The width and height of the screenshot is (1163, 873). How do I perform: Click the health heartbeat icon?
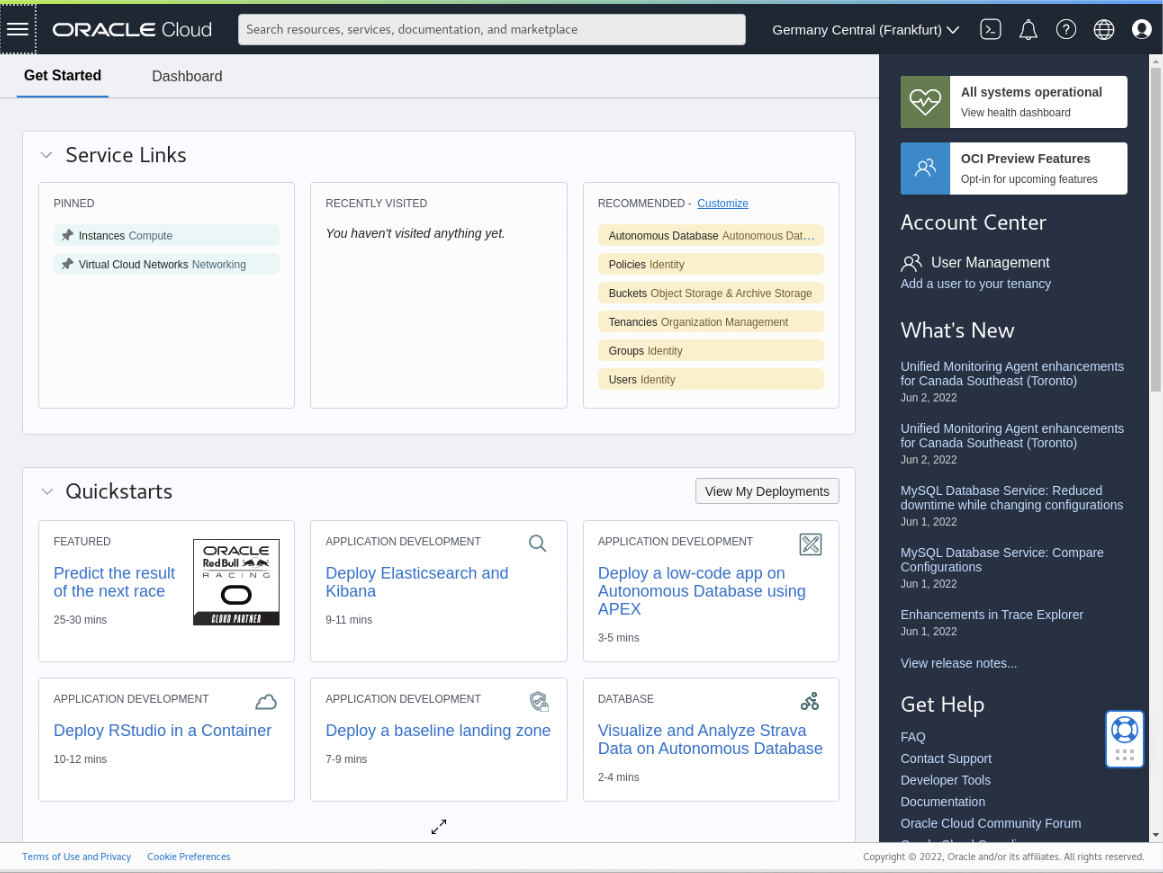(925, 102)
